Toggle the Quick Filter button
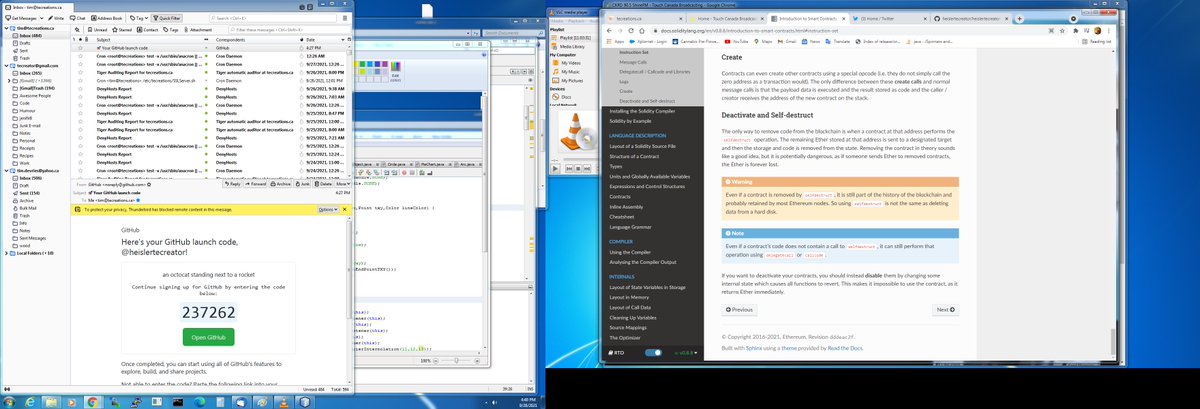This screenshot has width=1200, height=409. coord(168,18)
